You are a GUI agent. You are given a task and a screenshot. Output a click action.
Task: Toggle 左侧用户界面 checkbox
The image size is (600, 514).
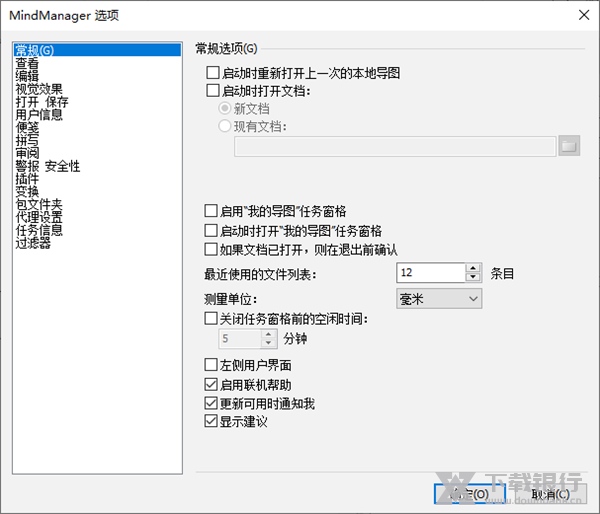click(x=211, y=365)
